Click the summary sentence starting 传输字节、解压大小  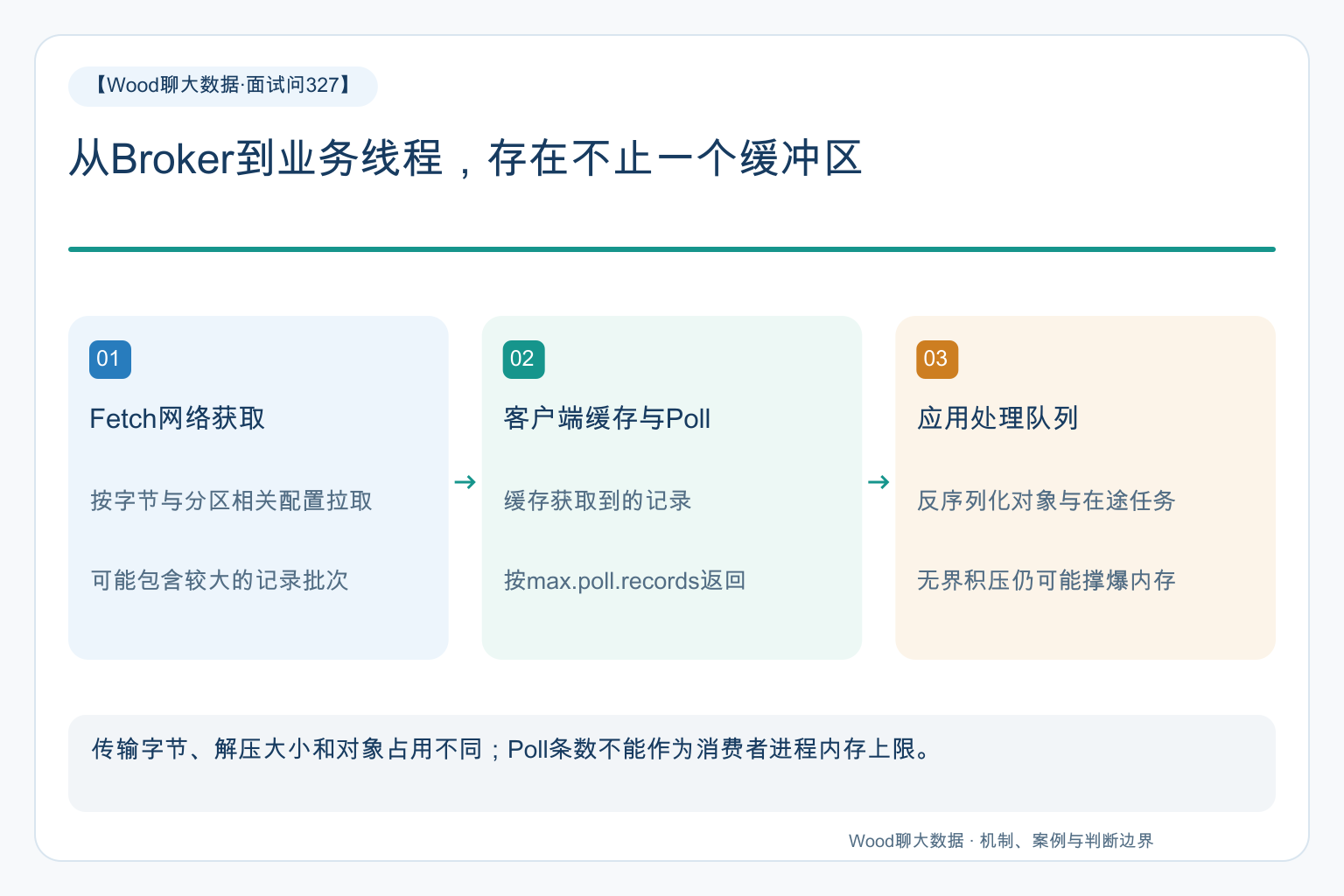pos(512,749)
